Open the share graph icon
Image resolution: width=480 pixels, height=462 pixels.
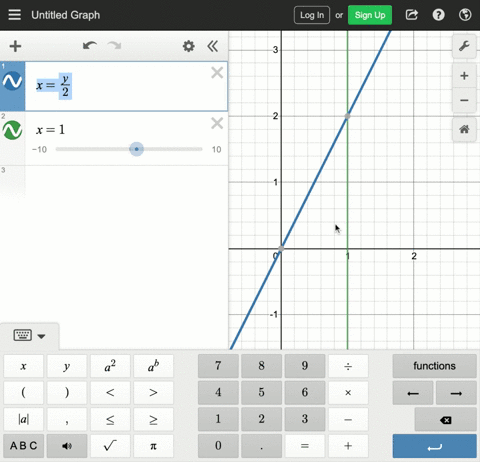pos(412,15)
